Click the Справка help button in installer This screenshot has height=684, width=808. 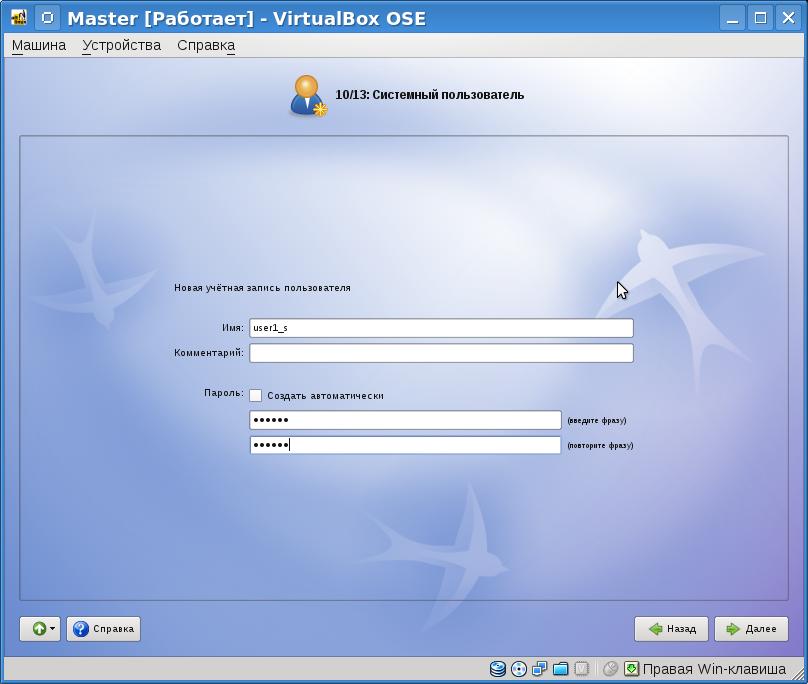point(104,629)
